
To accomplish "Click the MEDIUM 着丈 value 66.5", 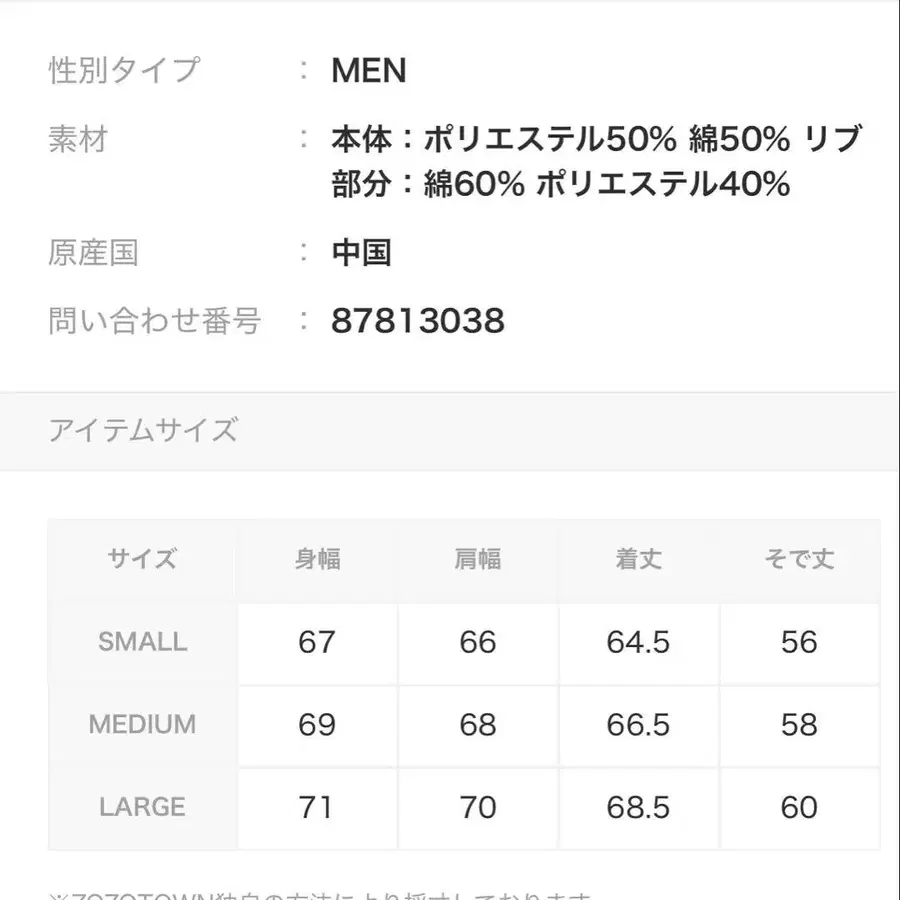I will pyautogui.click(x=638, y=724).
